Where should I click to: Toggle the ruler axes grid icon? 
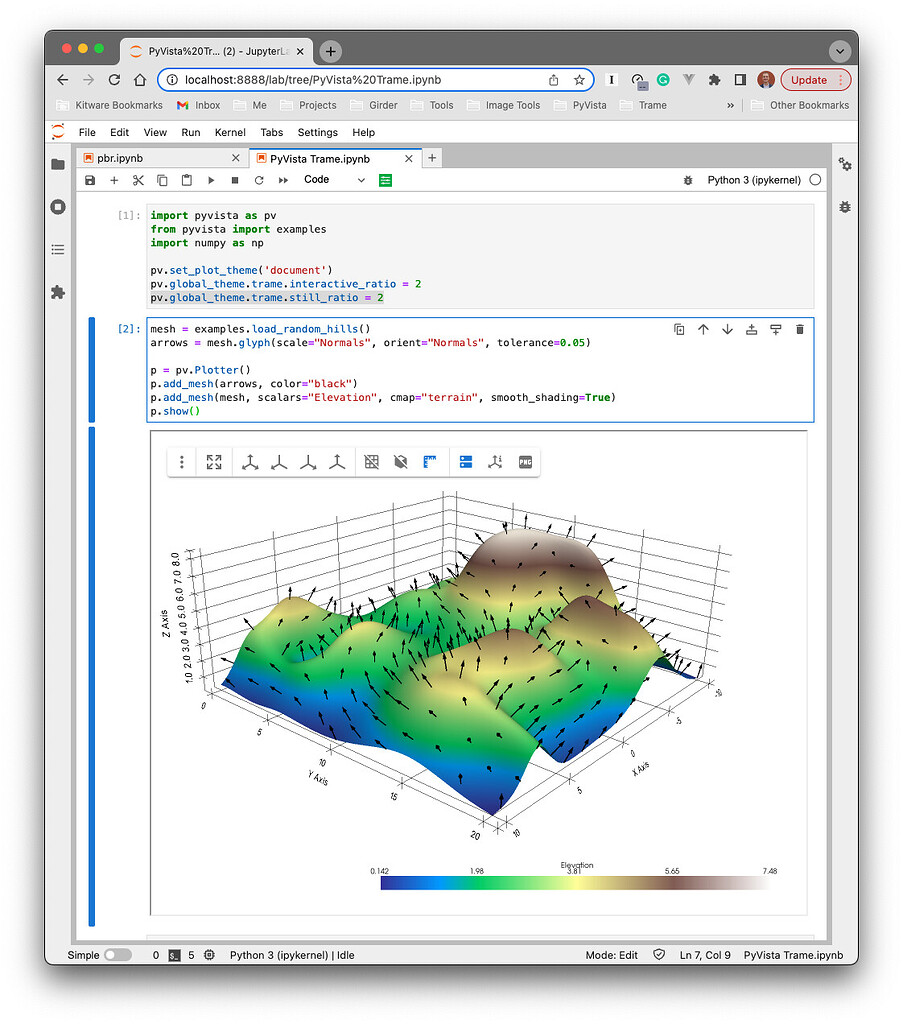click(x=430, y=462)
